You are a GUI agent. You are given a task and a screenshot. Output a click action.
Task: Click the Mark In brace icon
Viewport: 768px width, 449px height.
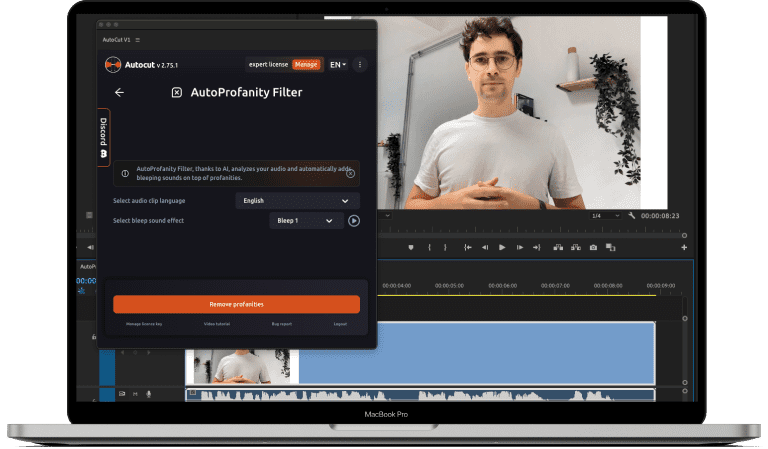429,248
